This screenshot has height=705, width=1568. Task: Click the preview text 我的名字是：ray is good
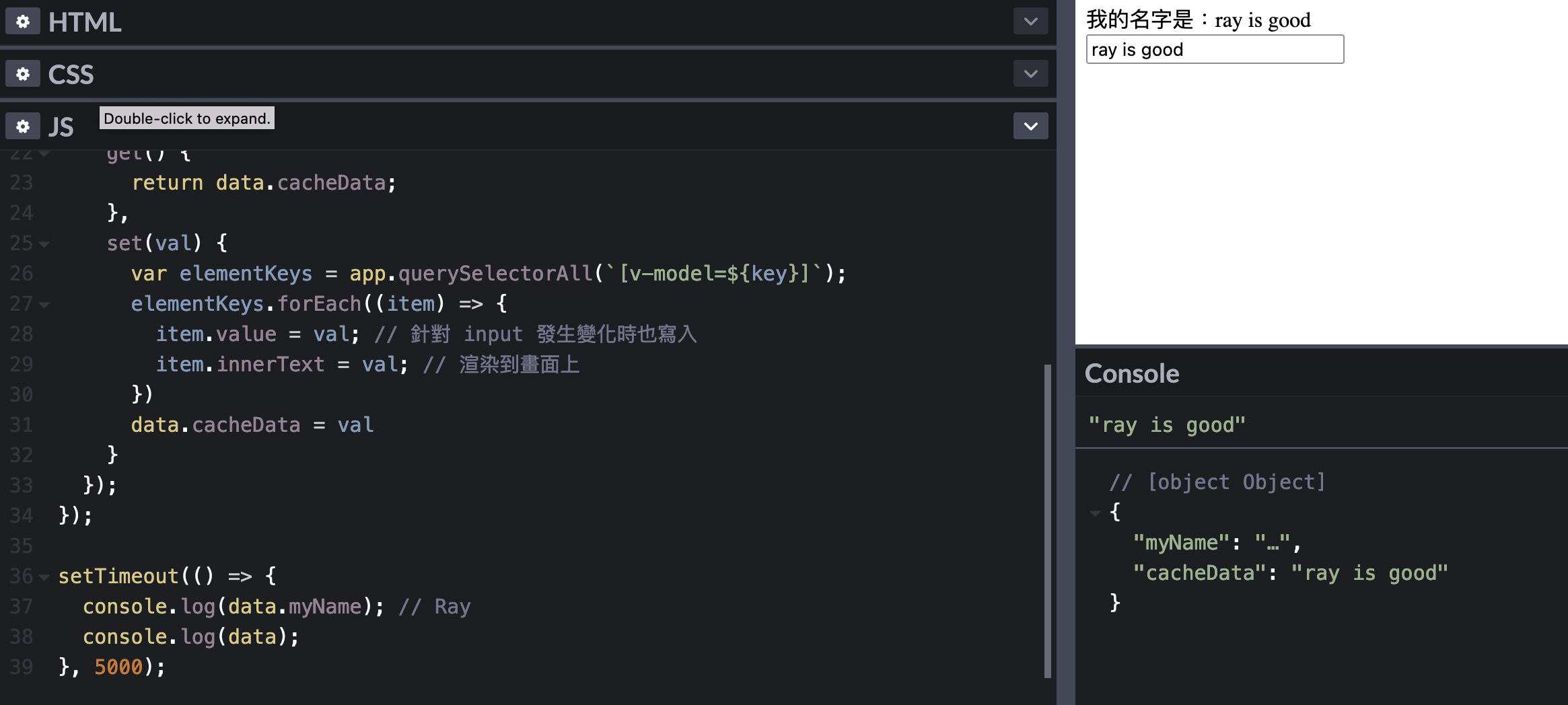tap(1199, 20)
